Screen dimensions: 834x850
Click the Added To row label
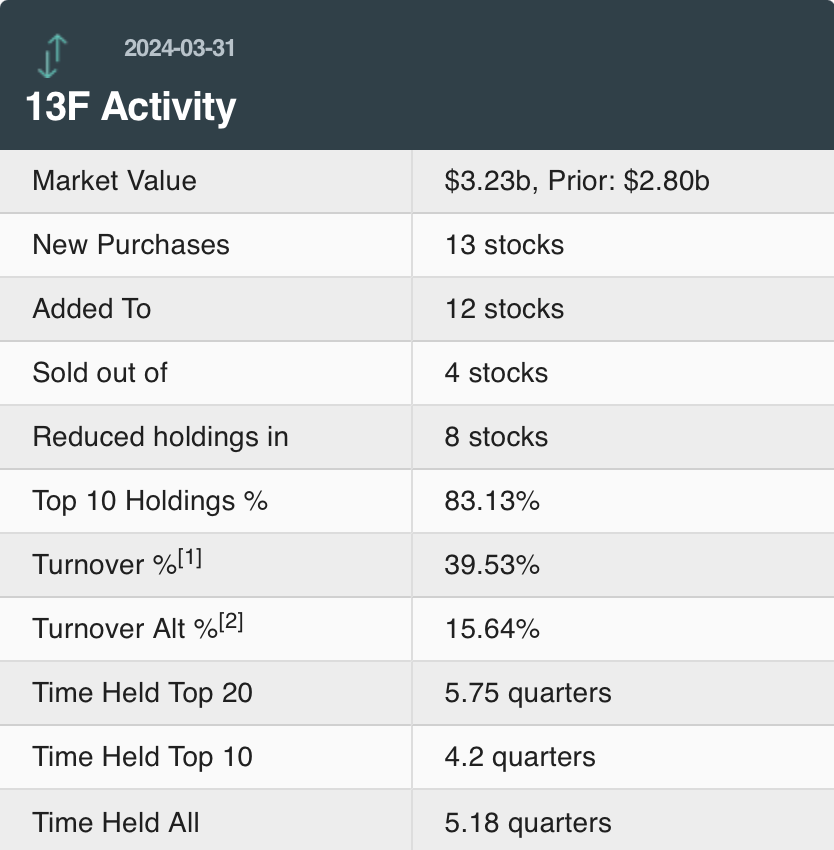pyautogui.click(x=92, y=308)
